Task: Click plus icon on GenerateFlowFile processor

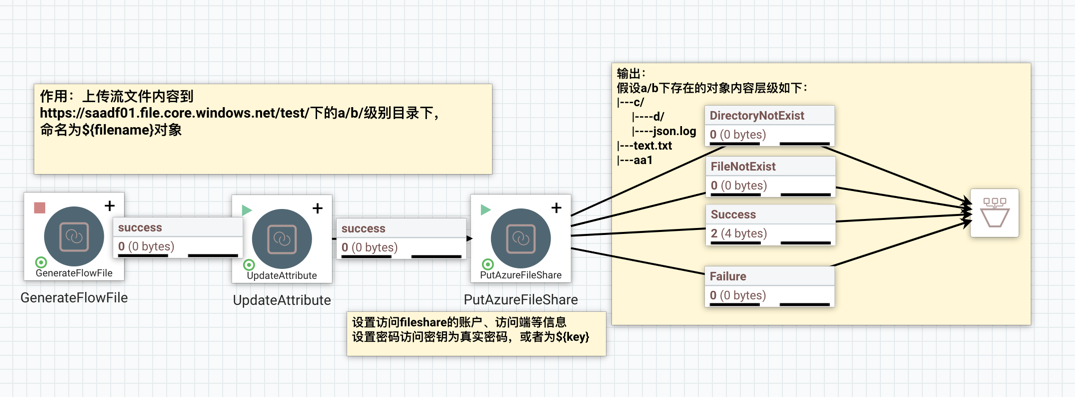Action: tap(110, 206)
